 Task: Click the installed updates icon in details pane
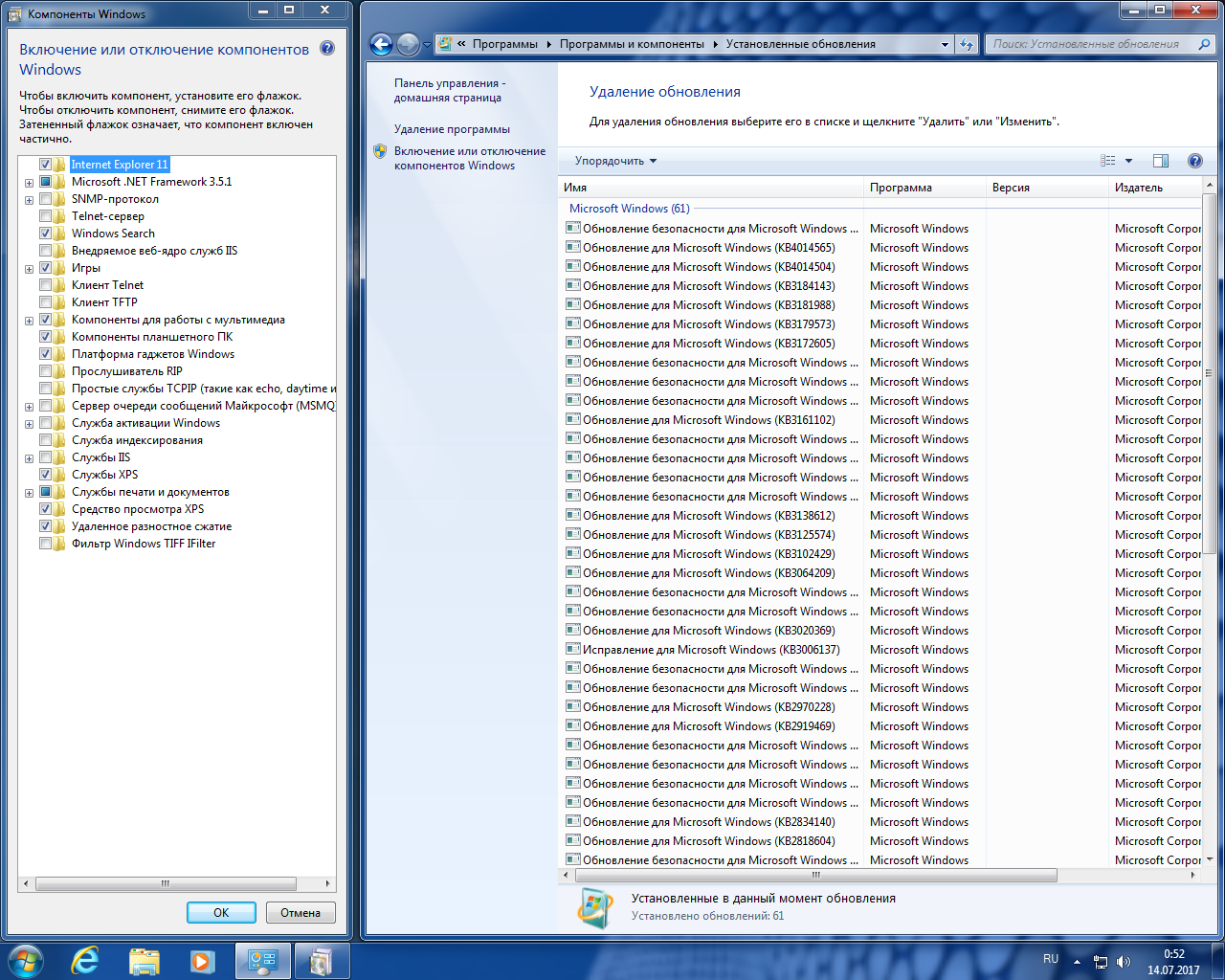[x=594, y=907]
